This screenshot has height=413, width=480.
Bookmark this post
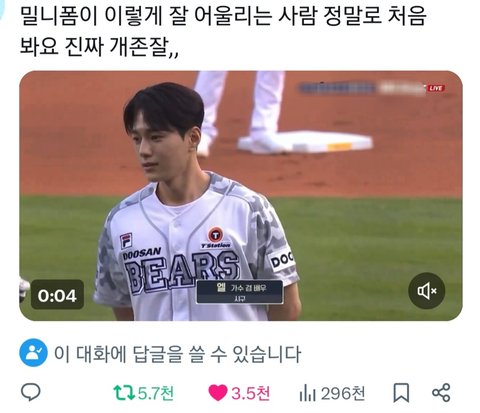tap(401, 393)
